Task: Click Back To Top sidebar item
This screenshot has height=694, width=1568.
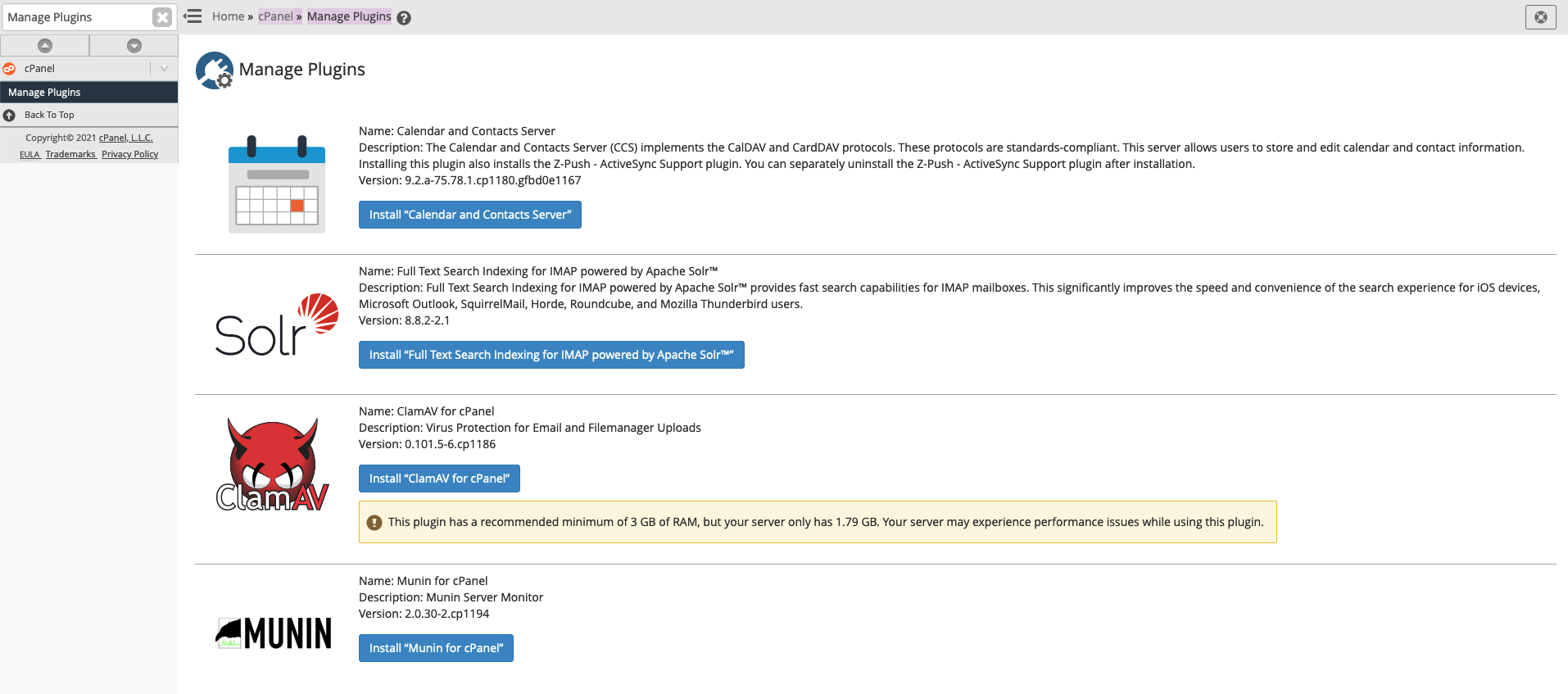Action: click(x=88, y=115)
